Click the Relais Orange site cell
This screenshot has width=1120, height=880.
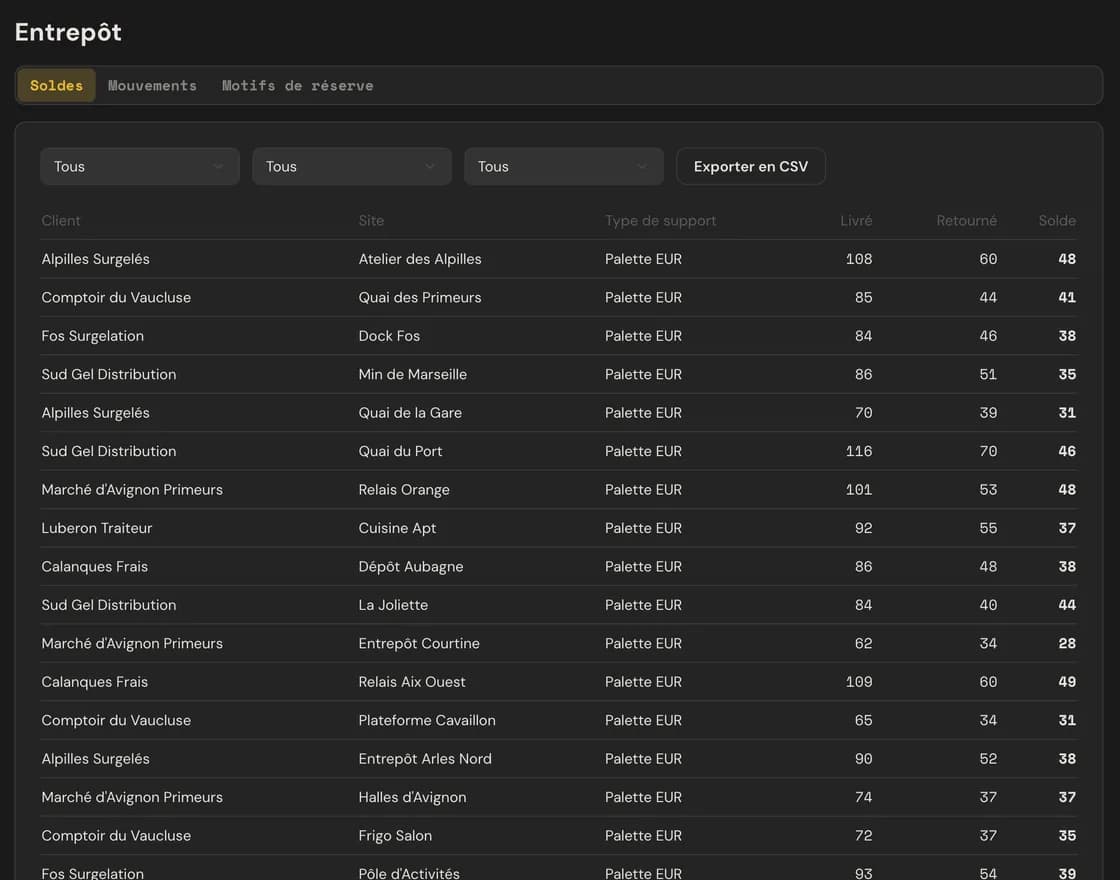tap(404, 490)
